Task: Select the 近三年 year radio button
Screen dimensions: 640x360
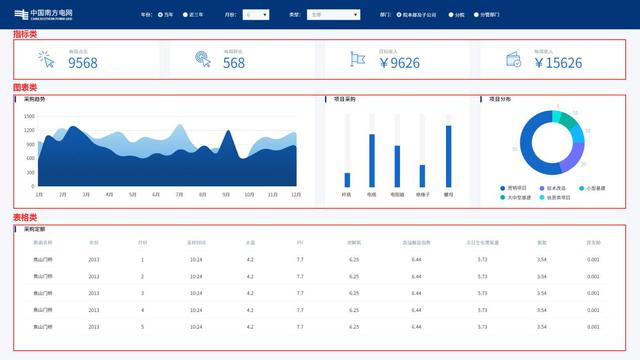Action: (x=185, y=15)
